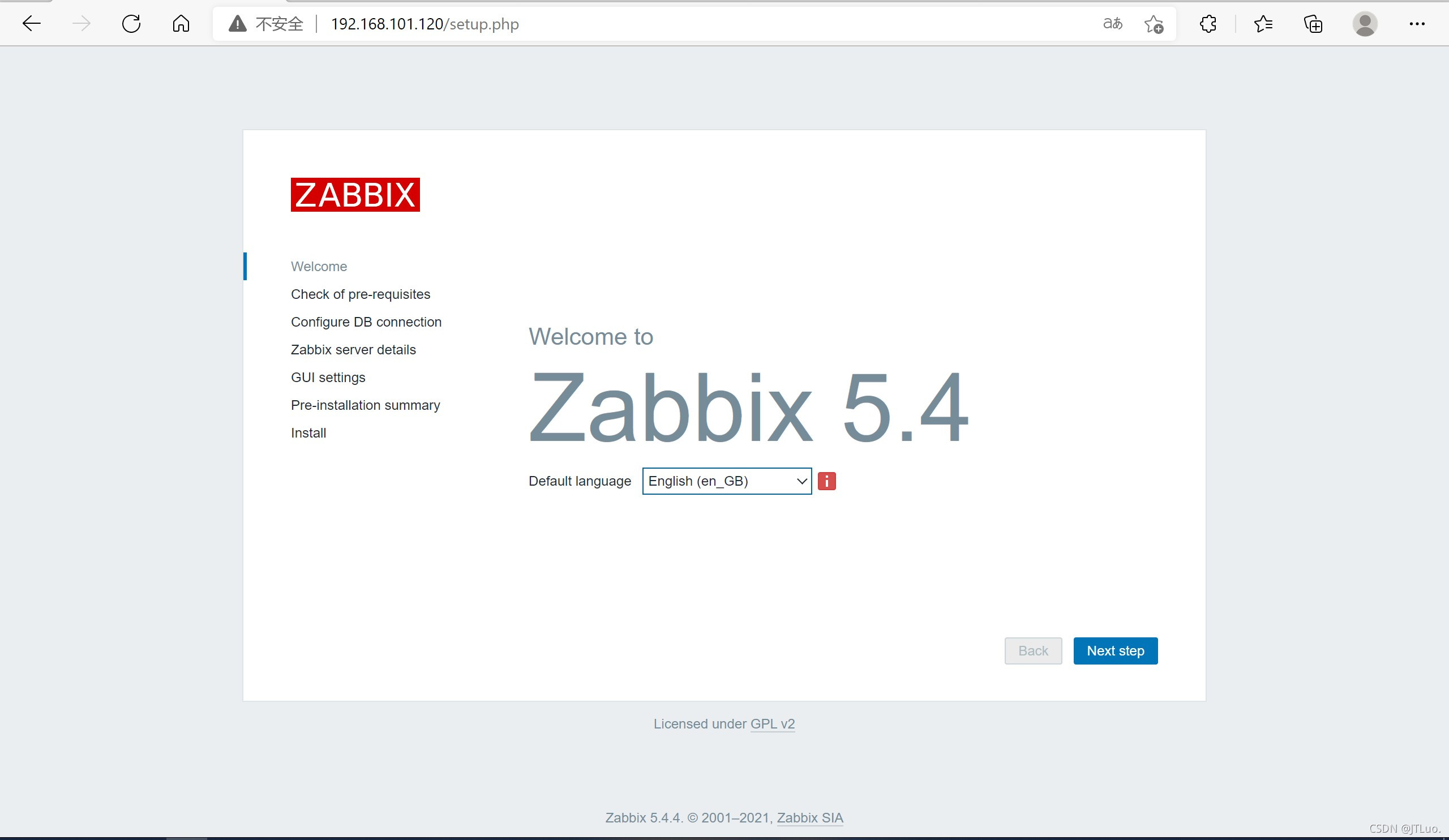Image resolution: width=1449 pixels, height=840 pixels.
Task: Click the ZABBIX logo
Action: click(x=355, y=195)
